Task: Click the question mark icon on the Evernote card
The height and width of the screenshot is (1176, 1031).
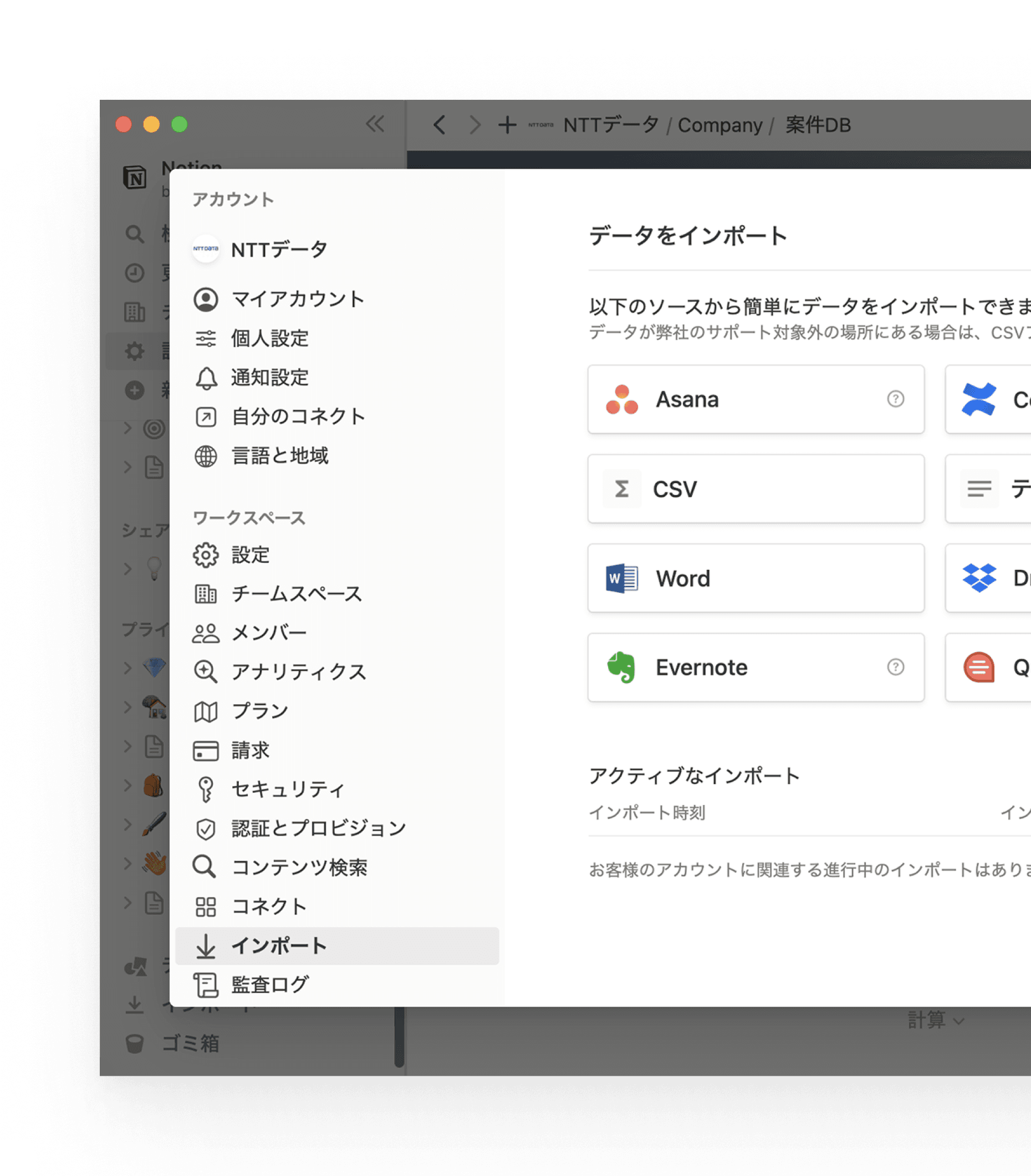Action: click(x=896, y=668)
